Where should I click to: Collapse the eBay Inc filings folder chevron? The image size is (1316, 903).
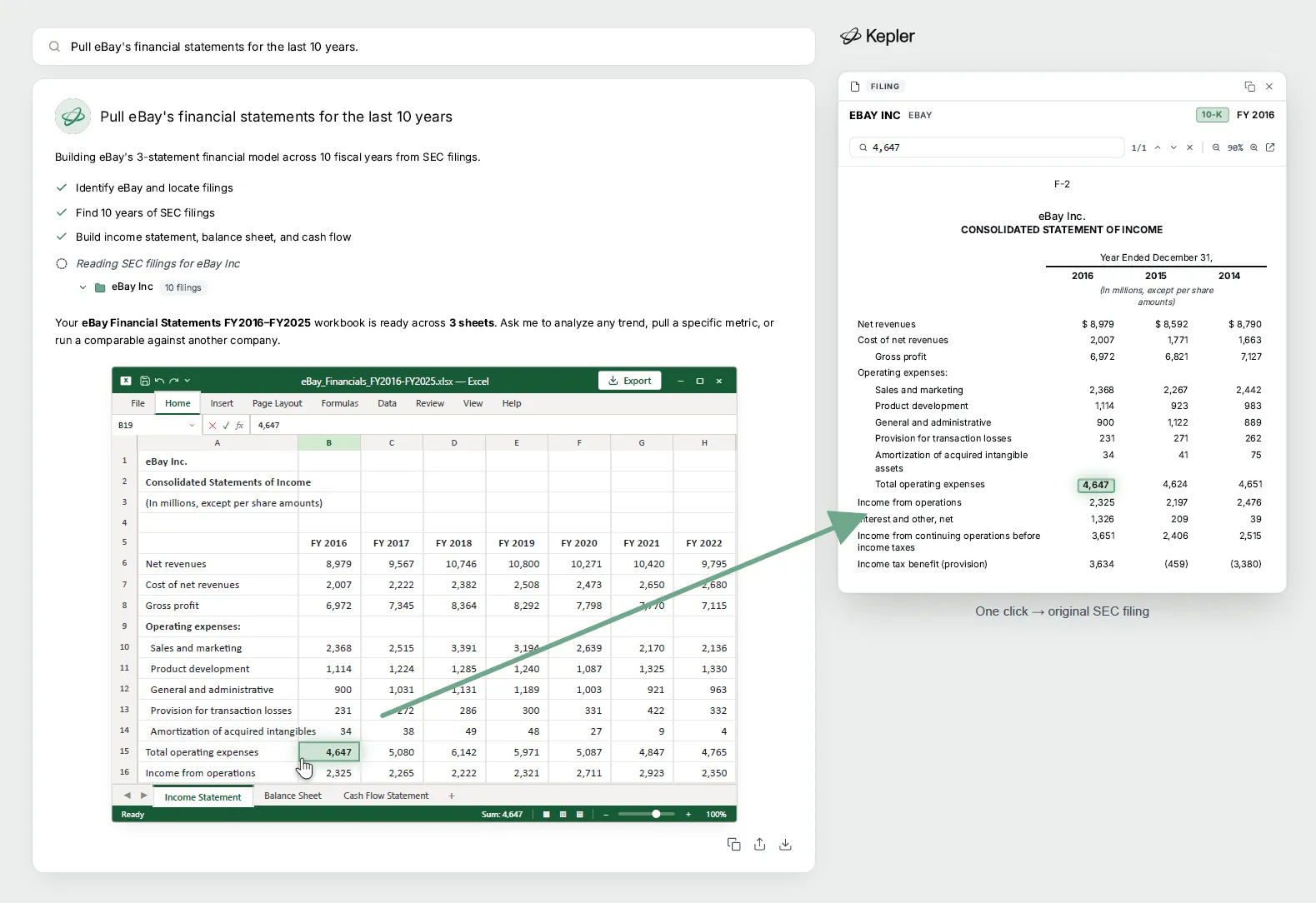(x=83, y=287)
